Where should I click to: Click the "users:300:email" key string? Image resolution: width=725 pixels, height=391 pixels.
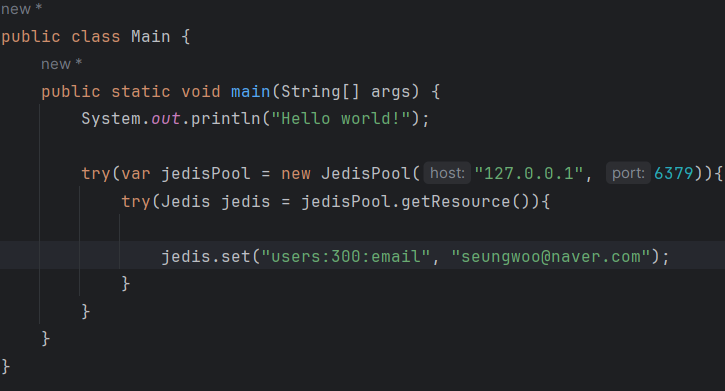[x=346, y=257]
